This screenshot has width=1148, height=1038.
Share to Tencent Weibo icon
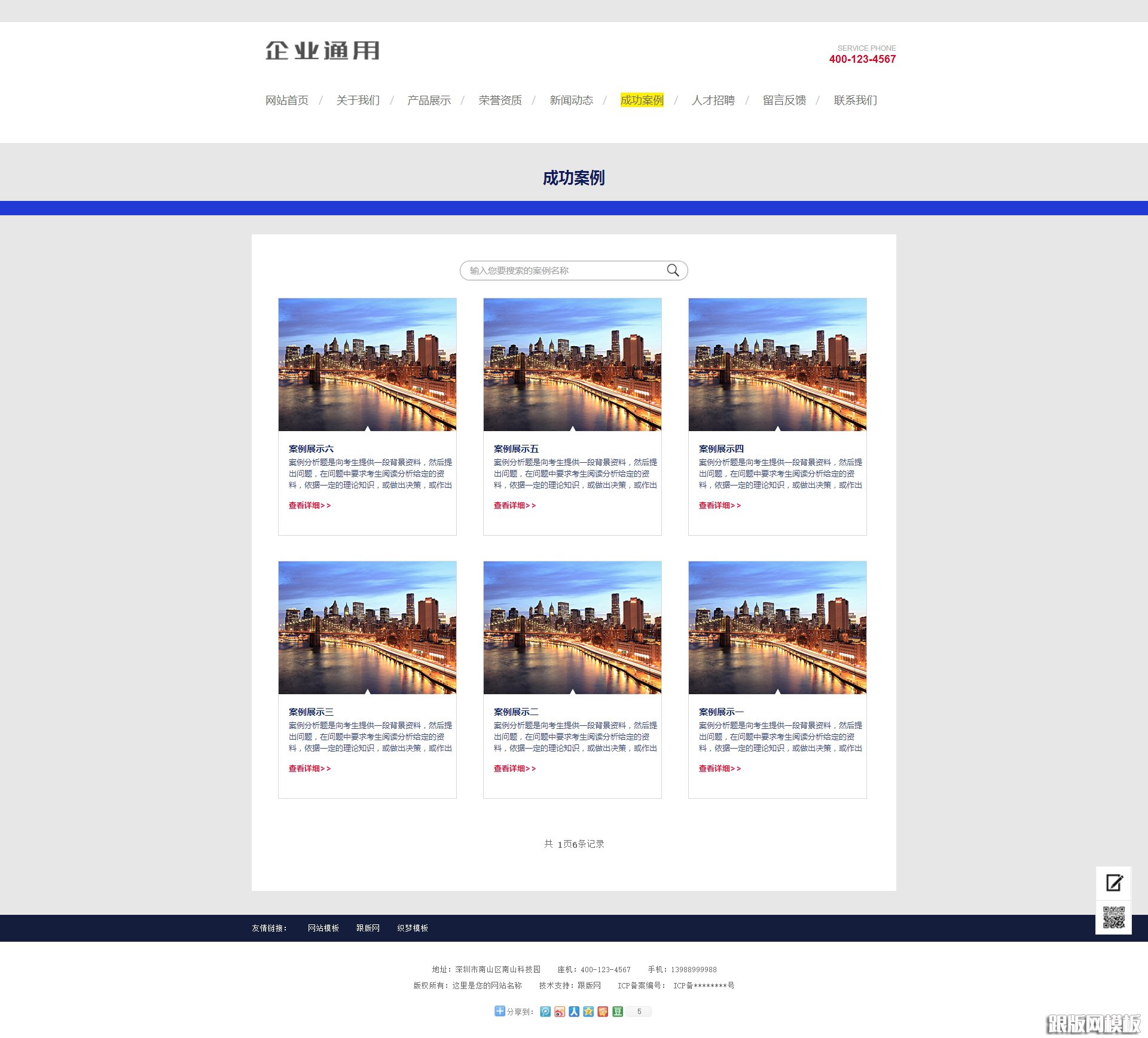tap(545, 1011)
